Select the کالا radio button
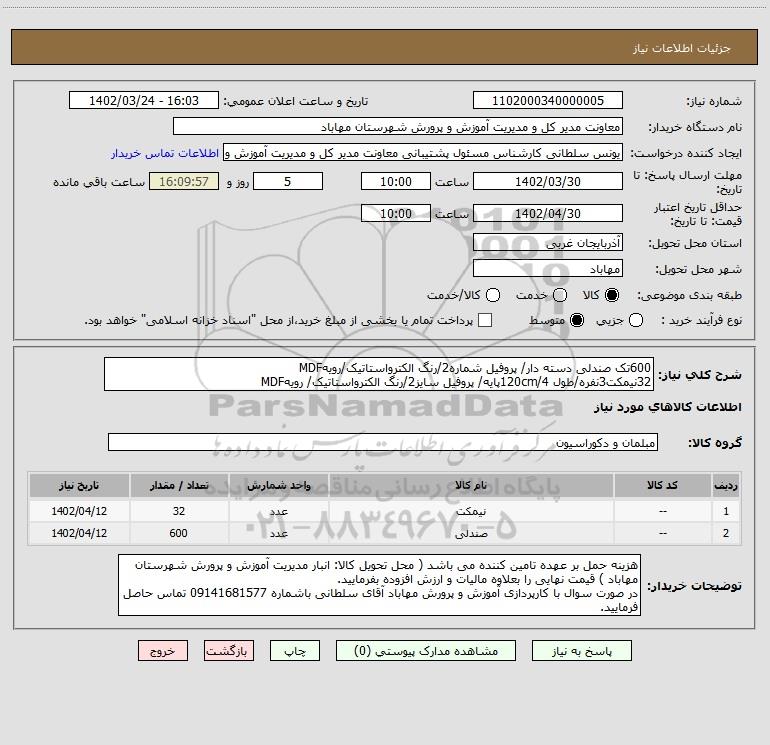Viewport: 770px width, 745px height. [x=612, y=295]
